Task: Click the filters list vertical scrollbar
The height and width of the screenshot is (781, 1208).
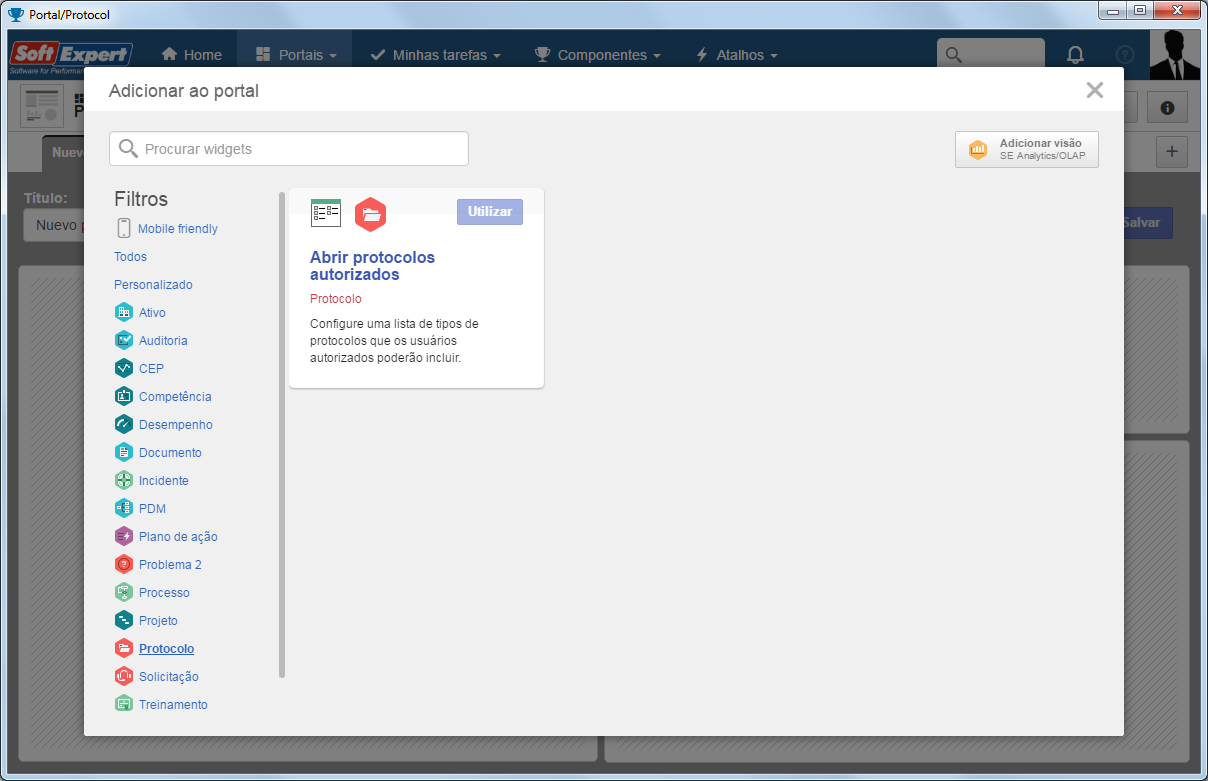Action: tap(282, 435)
